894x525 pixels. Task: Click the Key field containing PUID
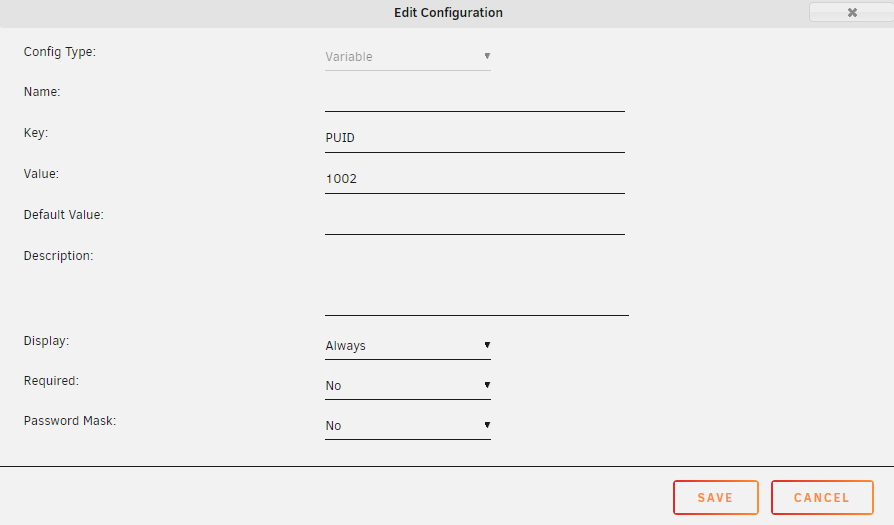pos(475,139)
